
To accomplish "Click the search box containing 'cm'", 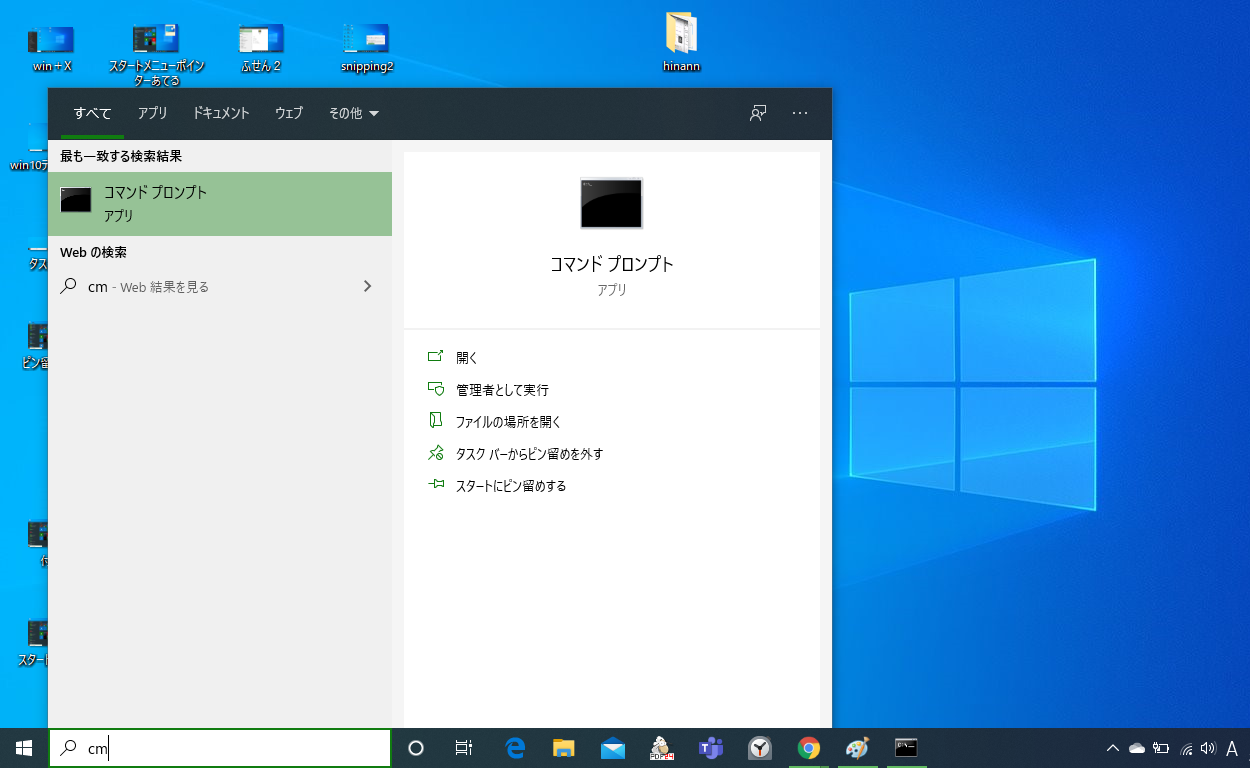I will (x=220, y=748).
